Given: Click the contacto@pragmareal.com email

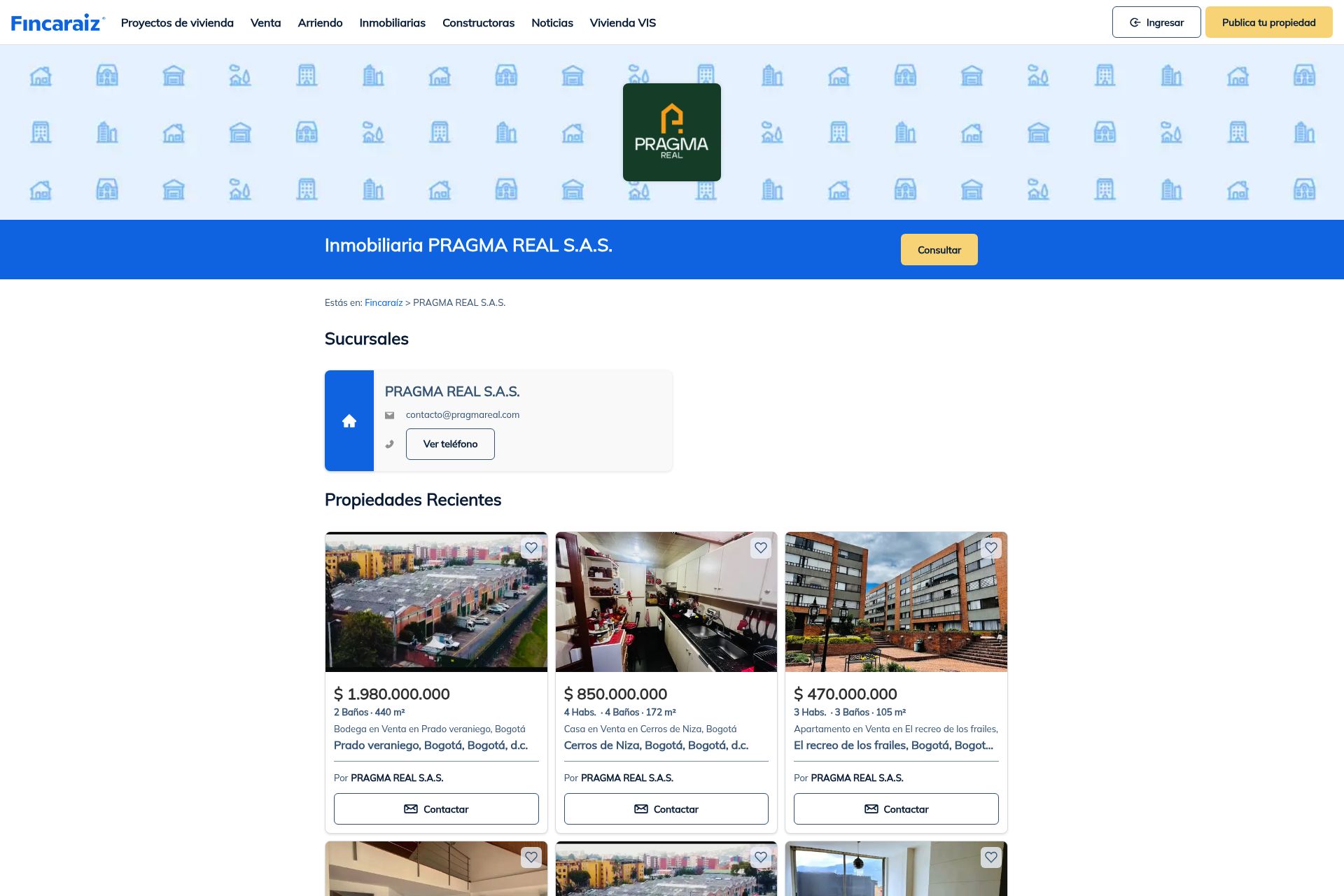Looking at the screenshot, I should click(463, 414).
